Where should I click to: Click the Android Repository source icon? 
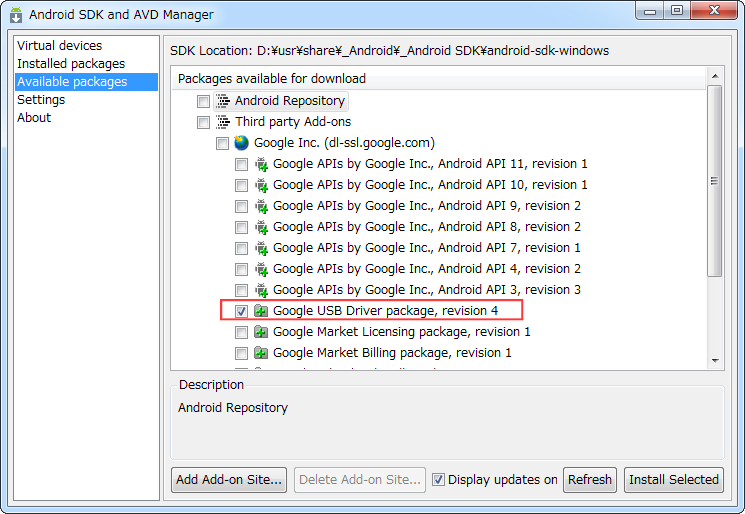click(223, 101)
